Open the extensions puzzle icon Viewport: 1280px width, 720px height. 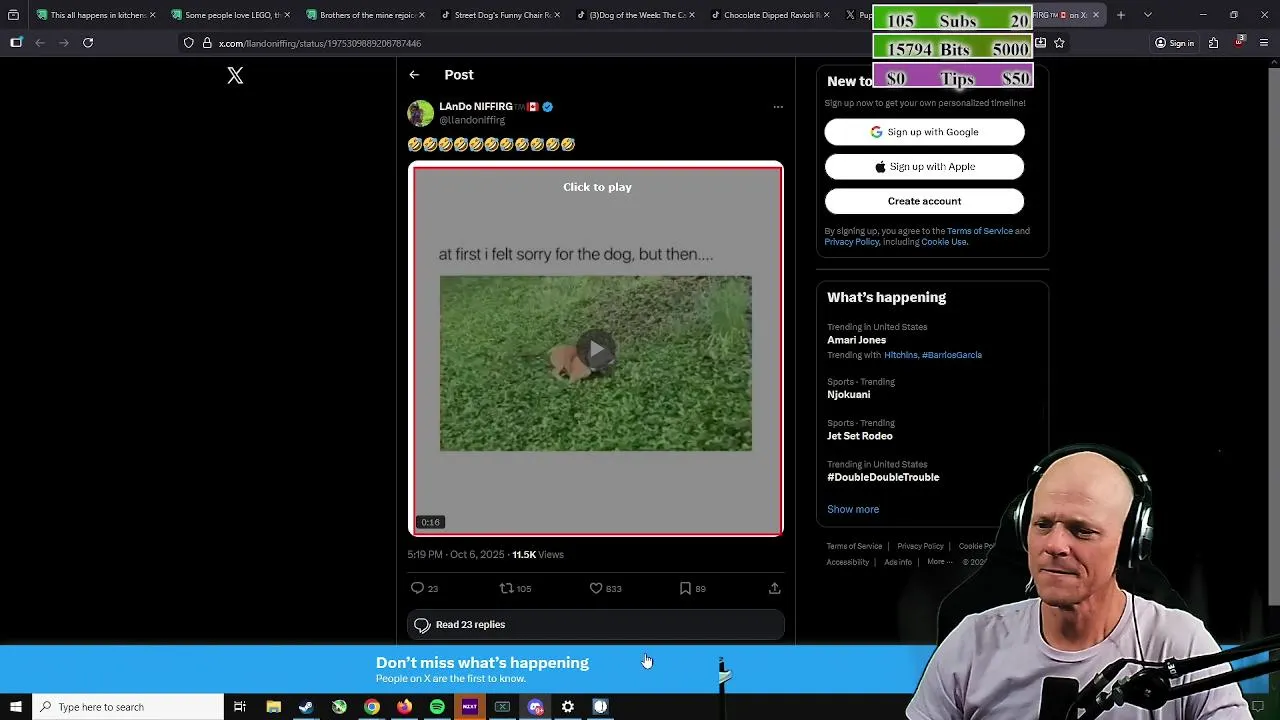point(1213,43)
